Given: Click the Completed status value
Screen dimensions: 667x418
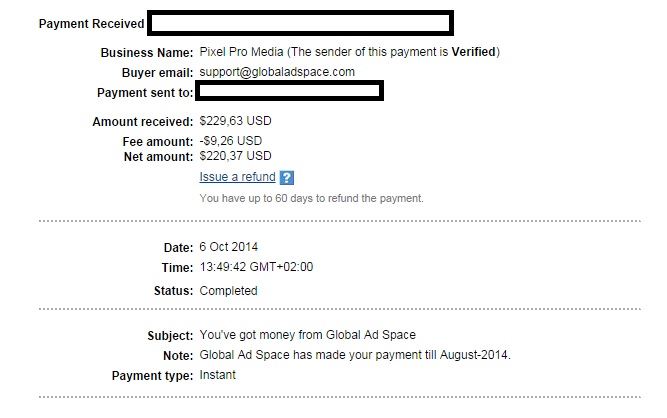Looking at the screenshot, I should tap(228, 291).
